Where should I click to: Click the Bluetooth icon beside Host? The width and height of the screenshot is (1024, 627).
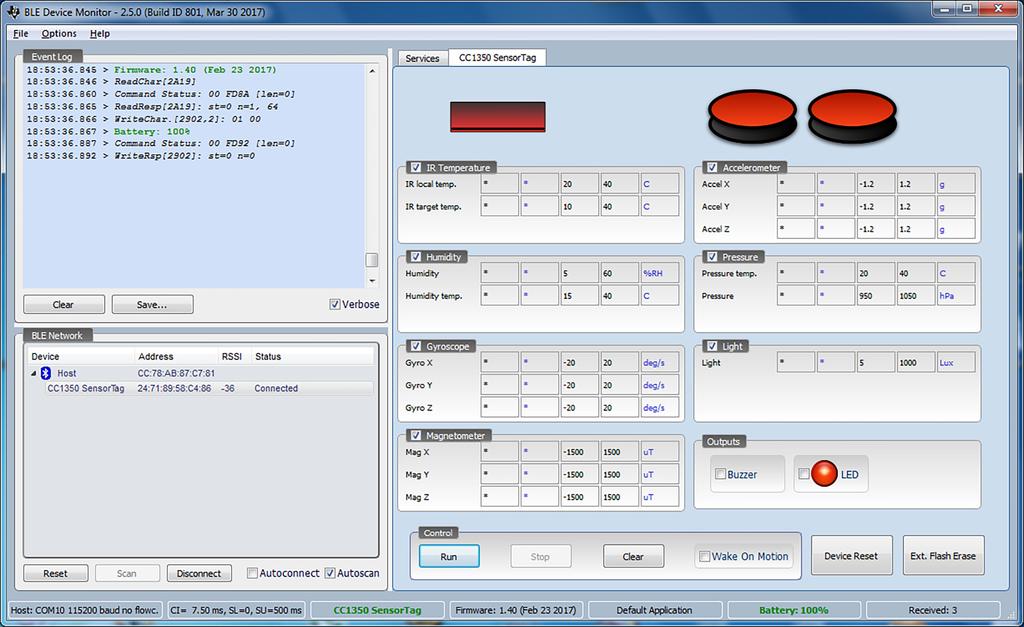click(x=46, y=373)
